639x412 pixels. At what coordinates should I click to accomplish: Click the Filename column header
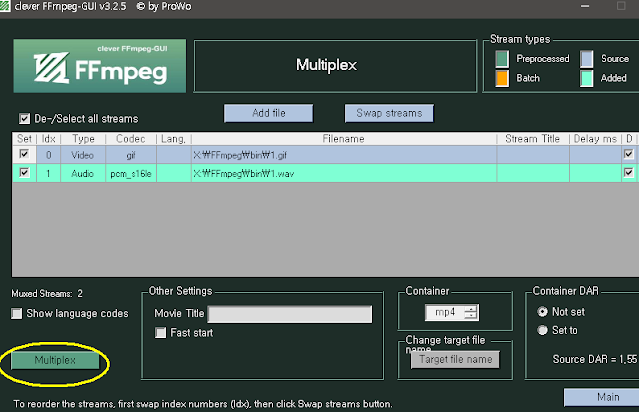tap(344, 139)
